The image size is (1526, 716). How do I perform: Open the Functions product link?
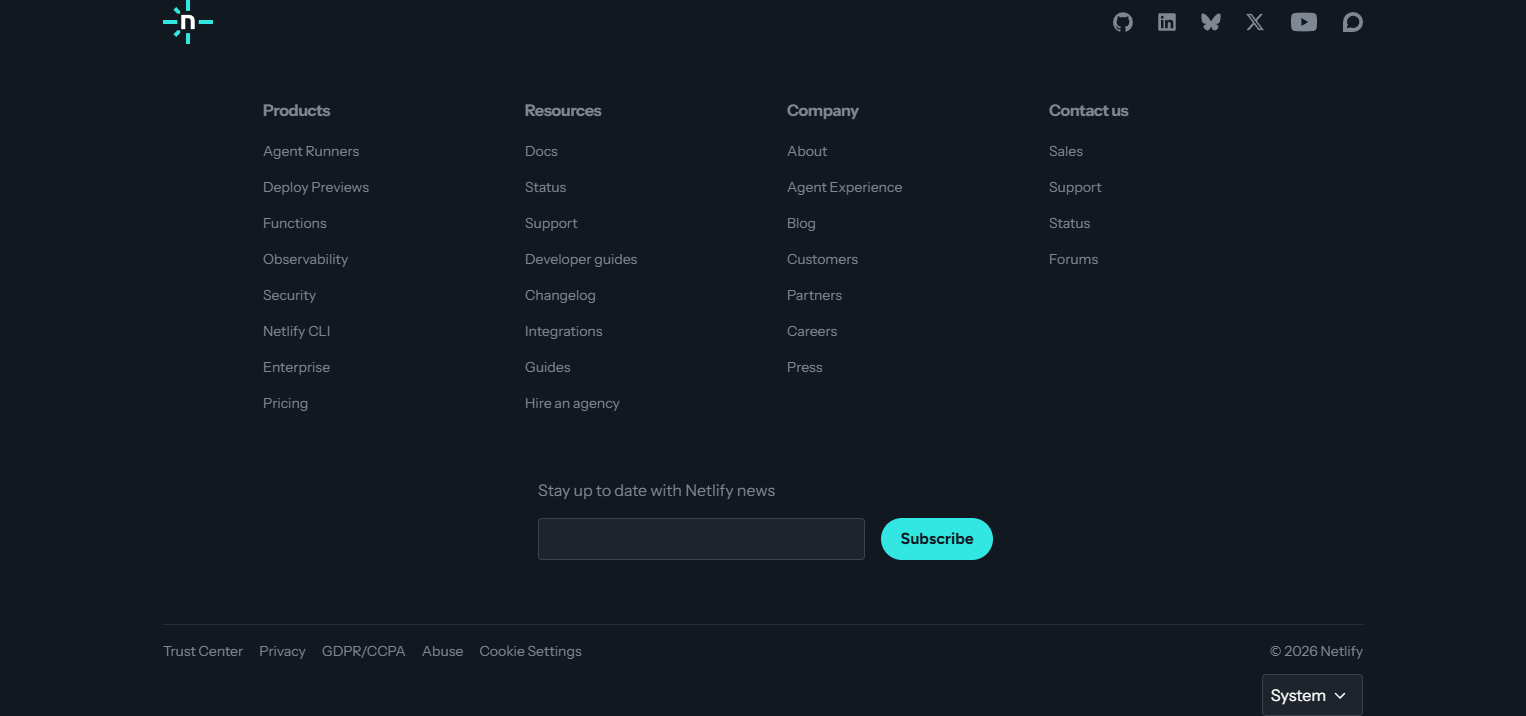coord(295,223)
